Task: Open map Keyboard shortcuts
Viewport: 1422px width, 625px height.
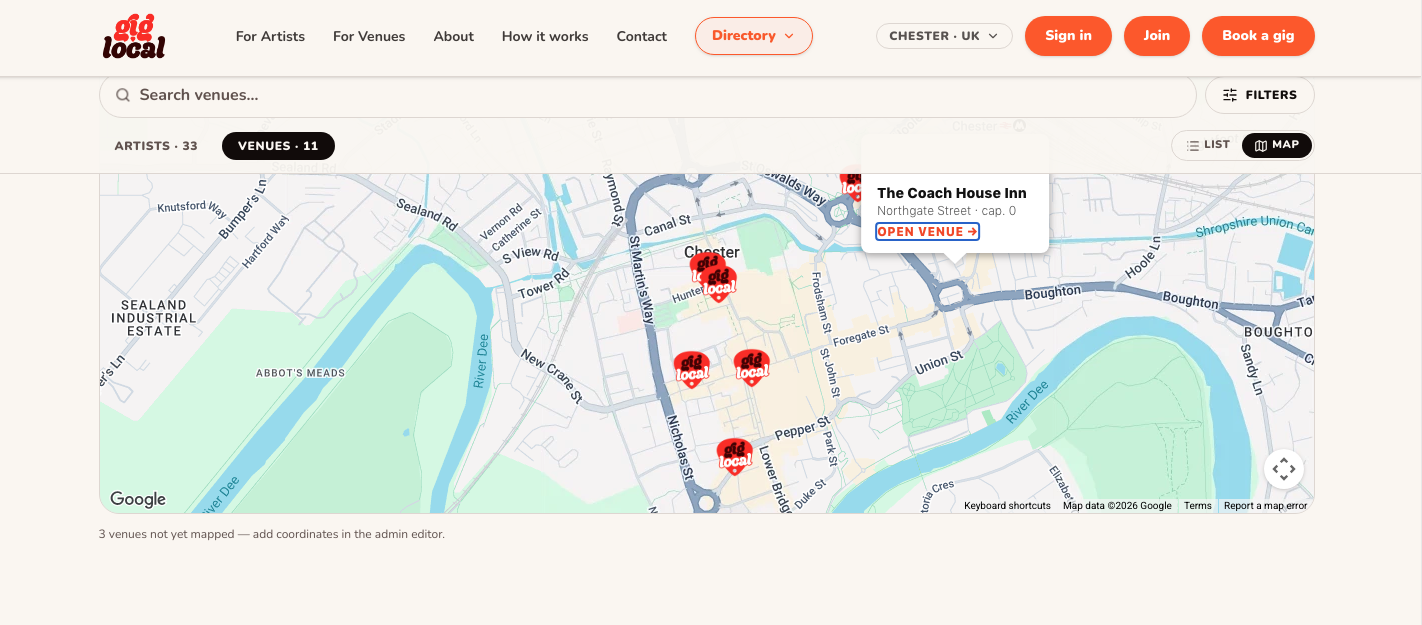Action: [1007, 506]
